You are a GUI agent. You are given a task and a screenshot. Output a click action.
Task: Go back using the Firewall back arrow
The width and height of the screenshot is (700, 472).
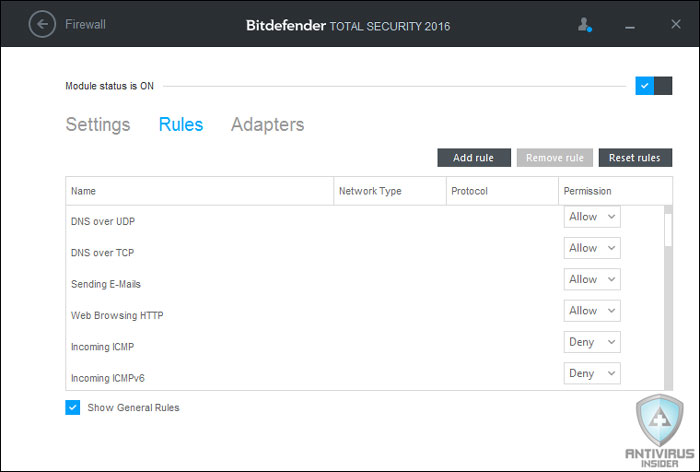(x=42, y=24)
